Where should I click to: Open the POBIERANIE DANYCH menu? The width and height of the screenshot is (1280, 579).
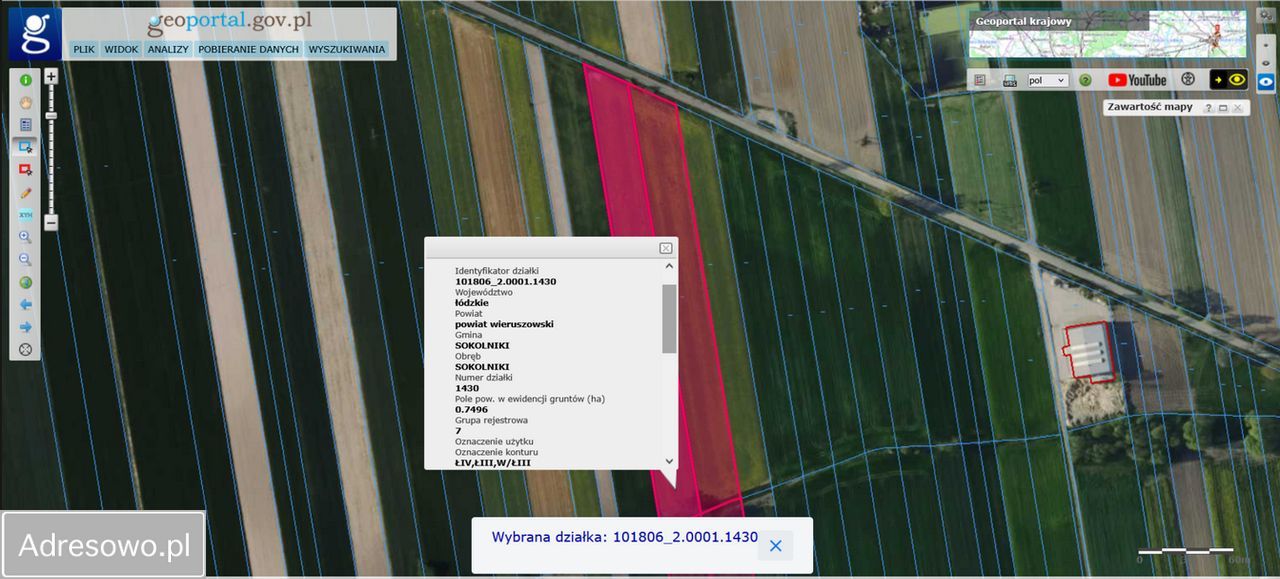coord(249,49)
